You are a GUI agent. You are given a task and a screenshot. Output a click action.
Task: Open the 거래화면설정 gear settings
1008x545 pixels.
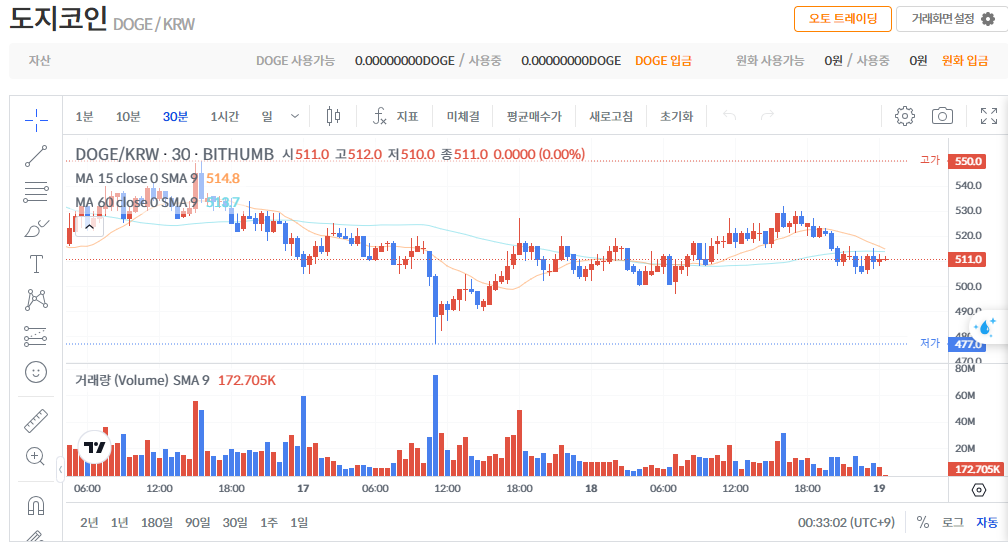(x=952, y=19)
